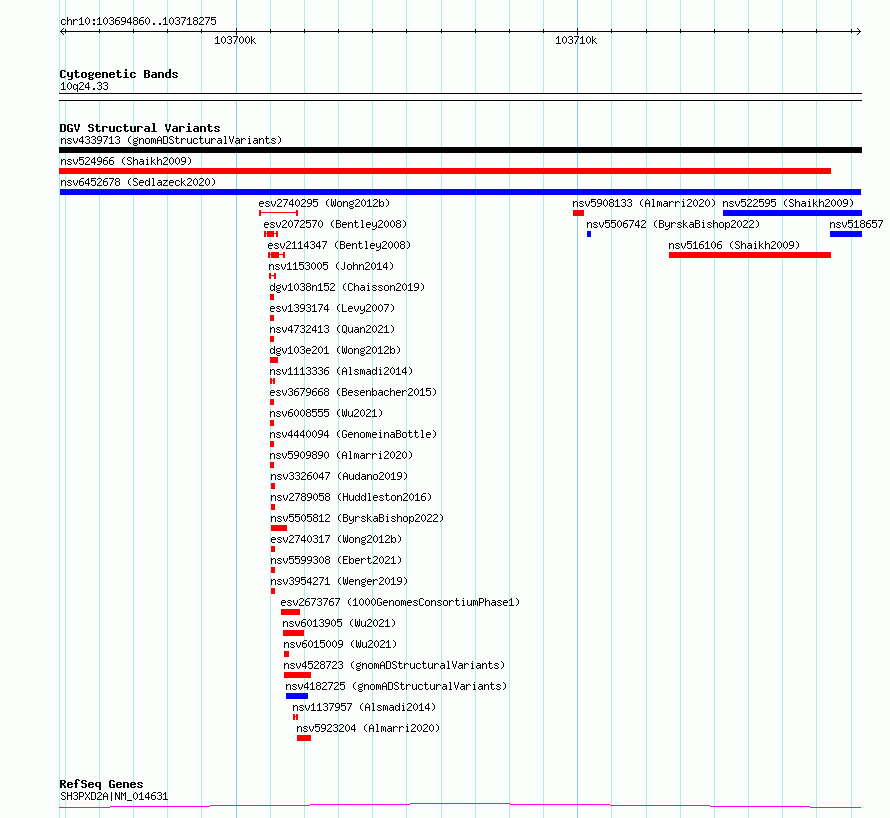This screenshot has width=890, height=818.
Task: Select nsv5909890 (Almarri2020) label
Action: click(x=341, y=455)
